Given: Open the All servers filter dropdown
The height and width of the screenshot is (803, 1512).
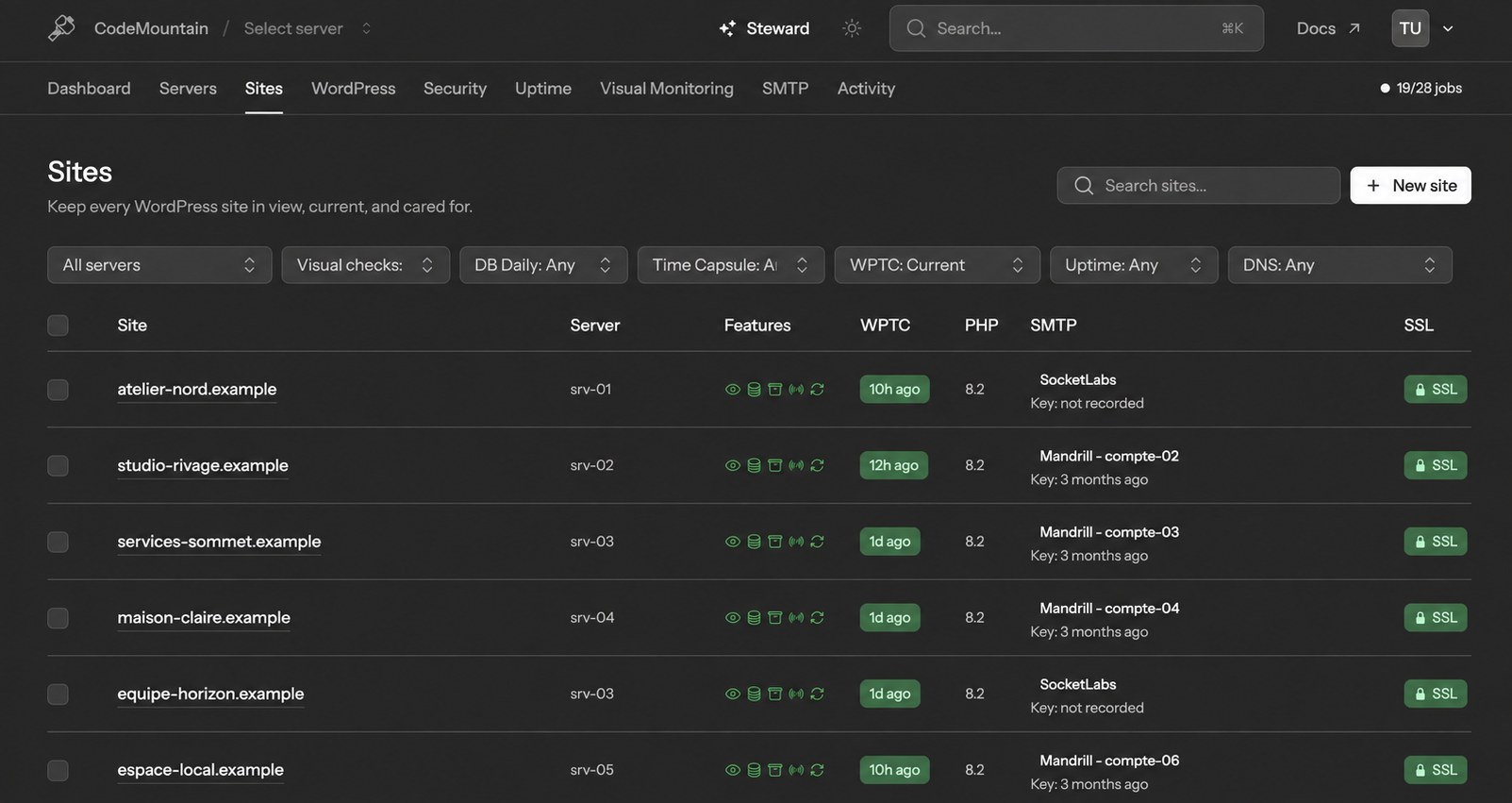Looking at the screenshot, I should (159, 265).
